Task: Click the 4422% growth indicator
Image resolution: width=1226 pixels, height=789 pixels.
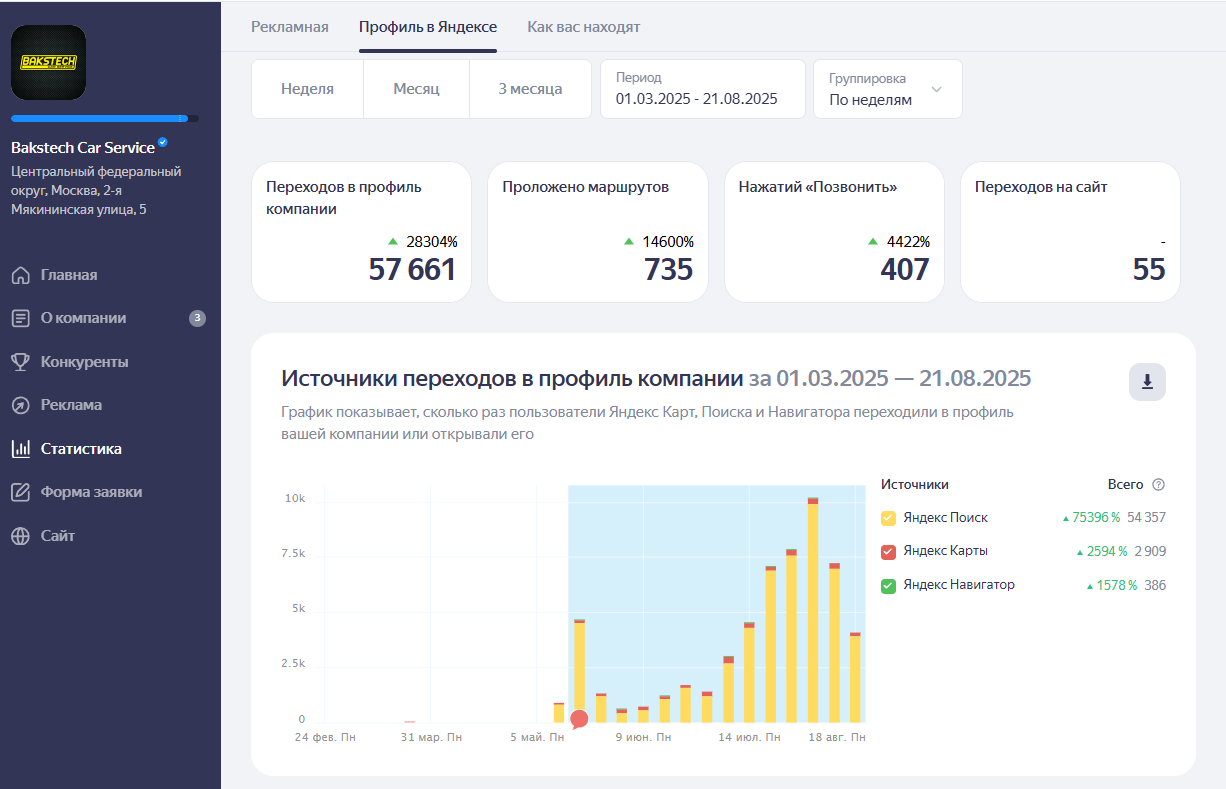Action: point(900,242)
